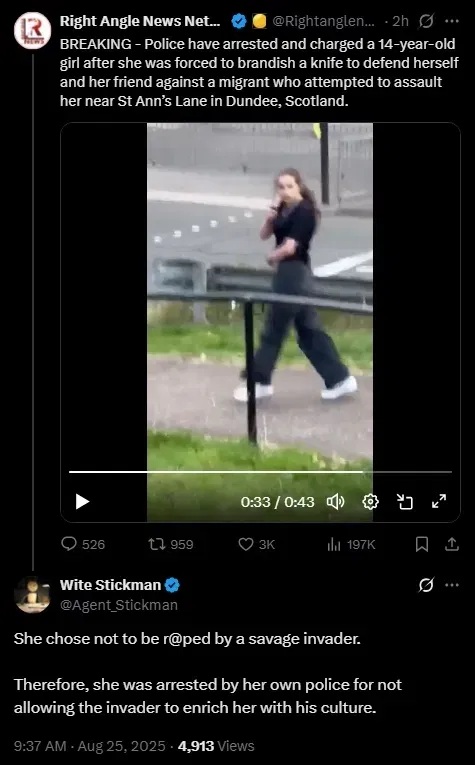Screen dimensions: 475x765
Task: Share the Right Angle News post
Action: (452, 544)
